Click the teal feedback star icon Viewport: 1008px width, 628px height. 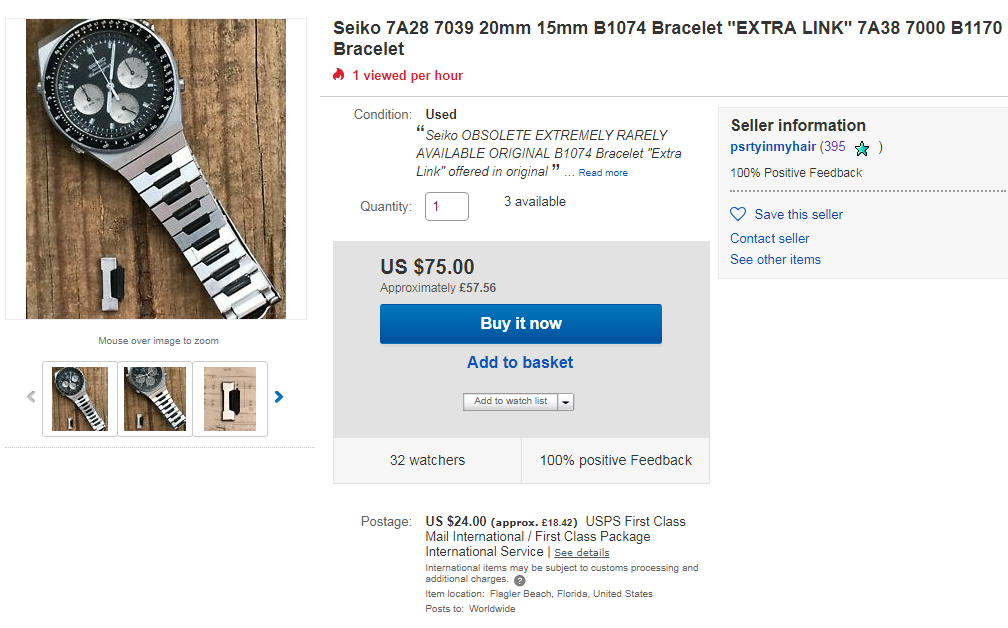pyautogui.click(x=861, y=149)
